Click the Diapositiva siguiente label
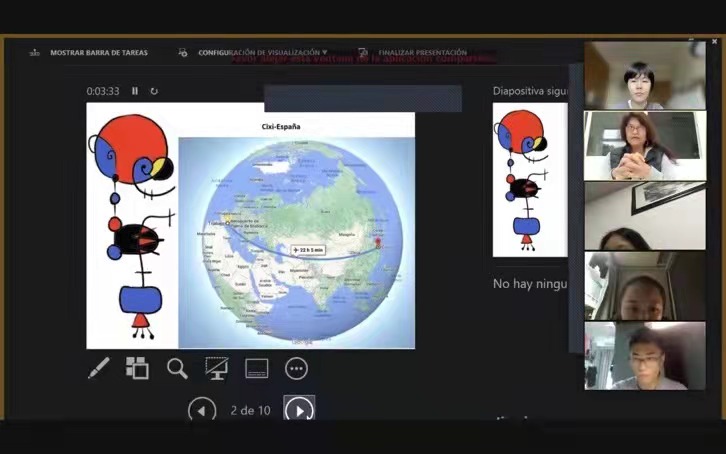 coord(530,91)
